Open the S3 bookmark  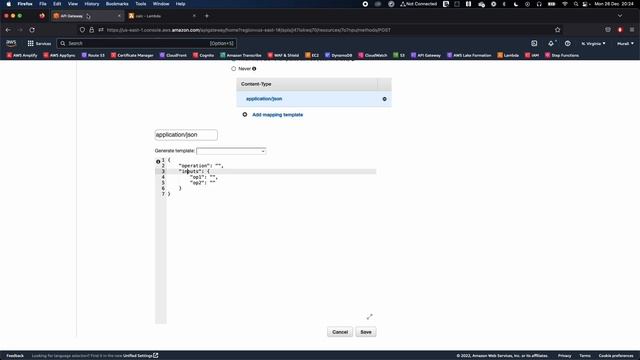tap(399, 55)
